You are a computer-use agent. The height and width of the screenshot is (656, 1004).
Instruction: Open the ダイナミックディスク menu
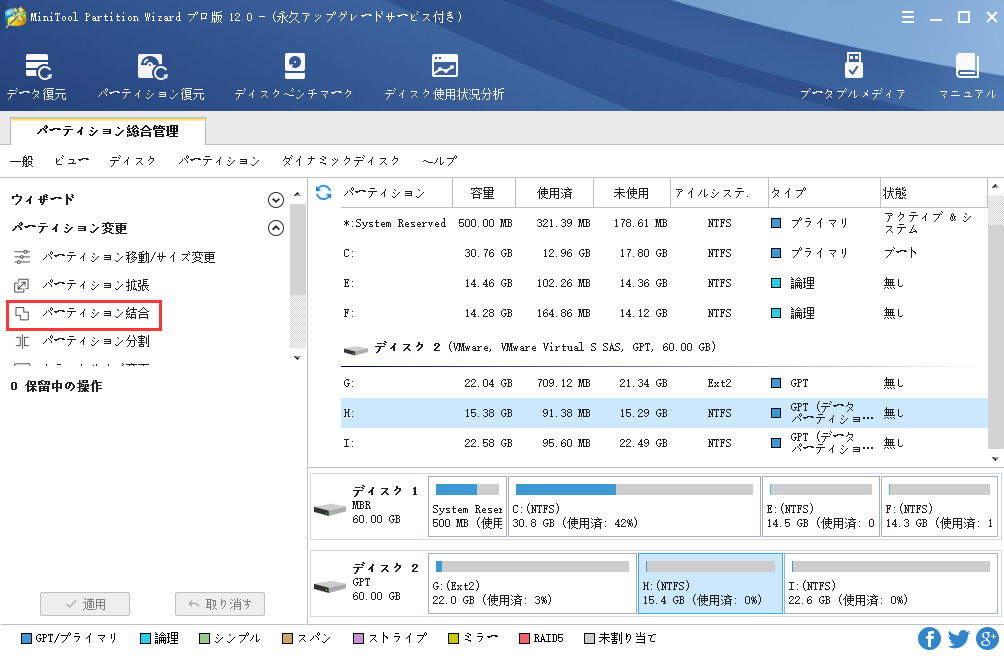click(x=341, y=161)
